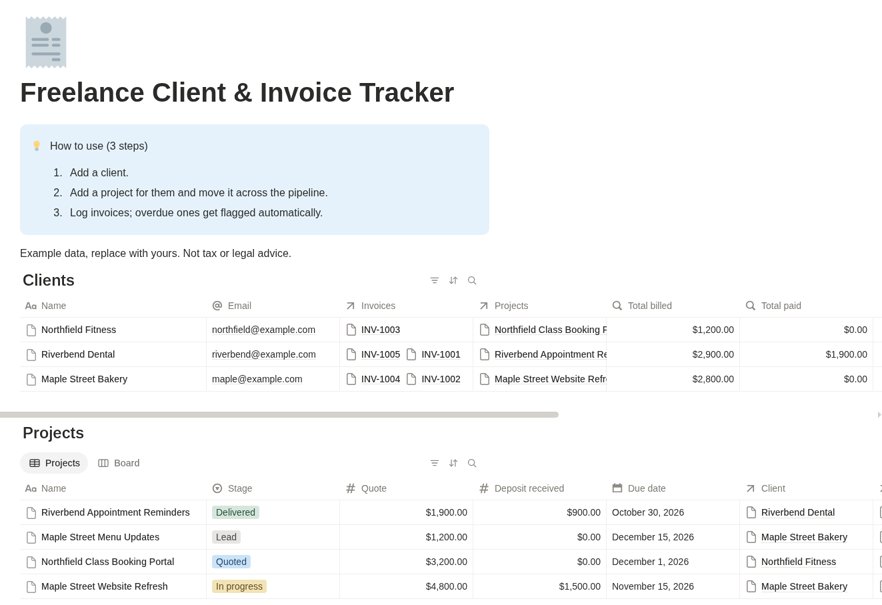This screenshot has width=882, height=605.
Task: Open the Name column header in Projects table
Action: click(113, 488)
